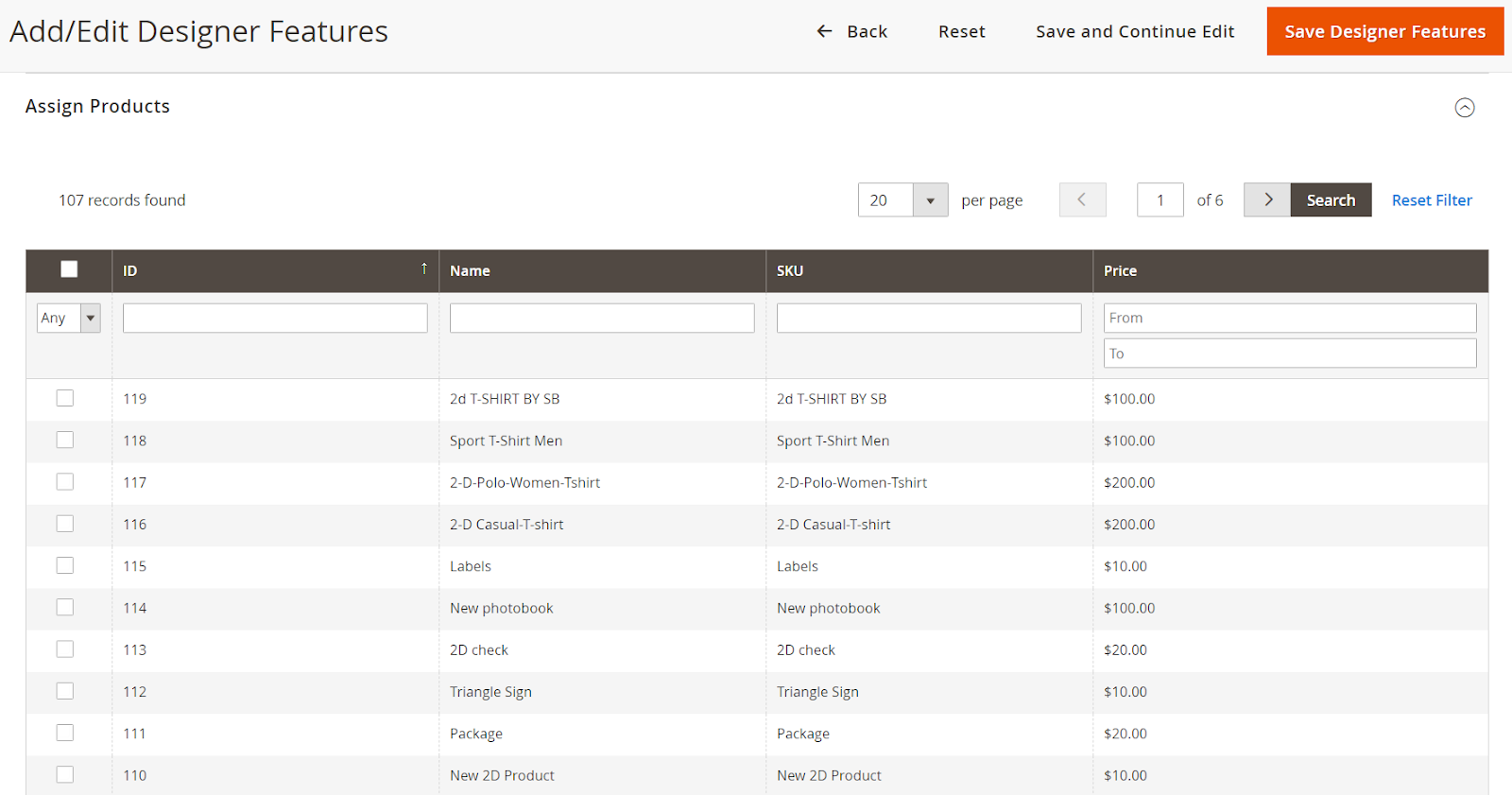Tick the New photobook row checkbox
The width and height of the screenshot is (1512, 795).
tap(65, 607)
